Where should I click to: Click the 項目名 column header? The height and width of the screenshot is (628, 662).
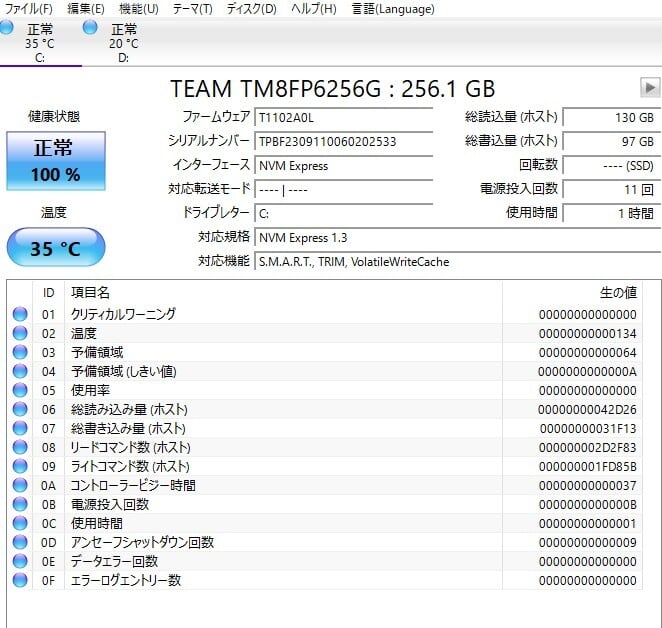coord(283,292)
